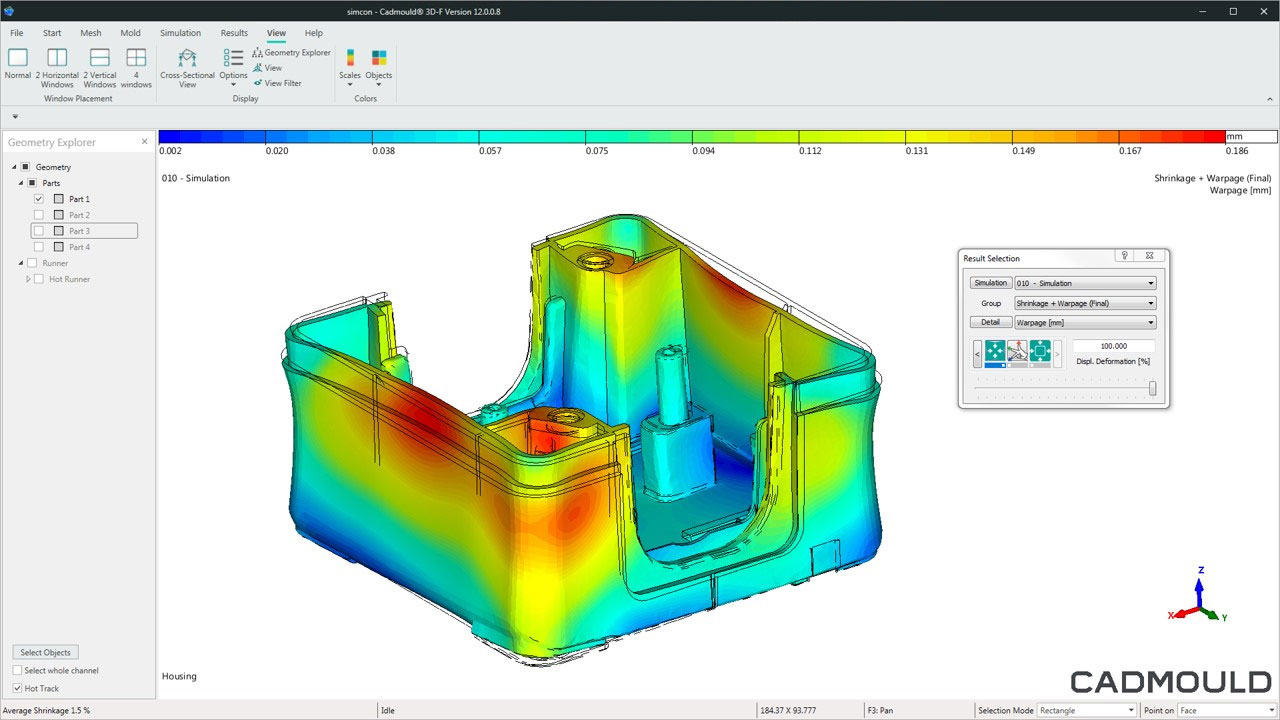Enable the Select whole channel checkbox
Image resolution: width=1280 pixels, height=720 pixels.
(18, 671)
